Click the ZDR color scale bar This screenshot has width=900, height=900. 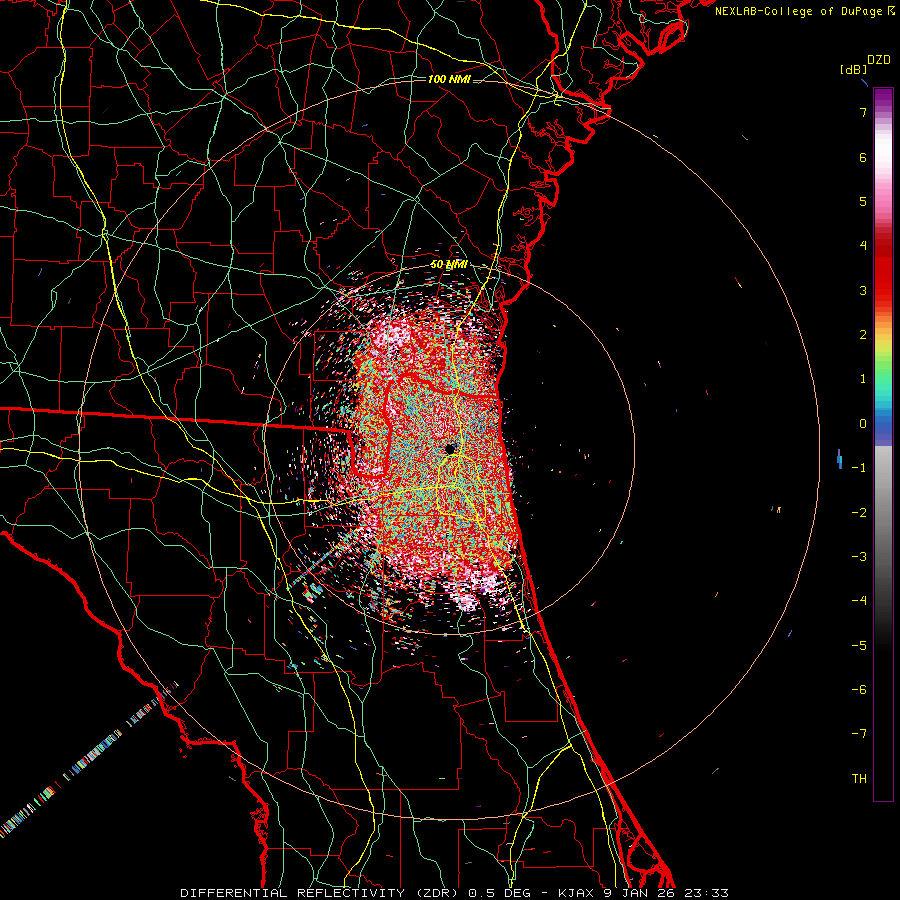pos(883,444)
